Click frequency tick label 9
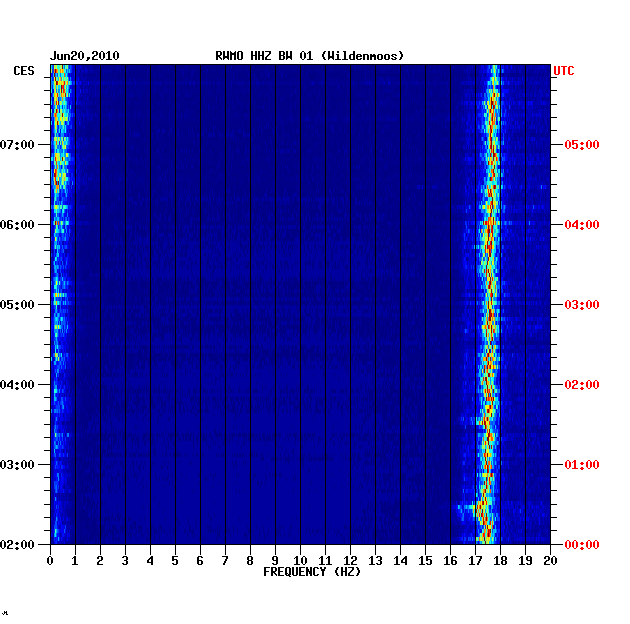Screen dimensions: 630x624 point(275,561)
